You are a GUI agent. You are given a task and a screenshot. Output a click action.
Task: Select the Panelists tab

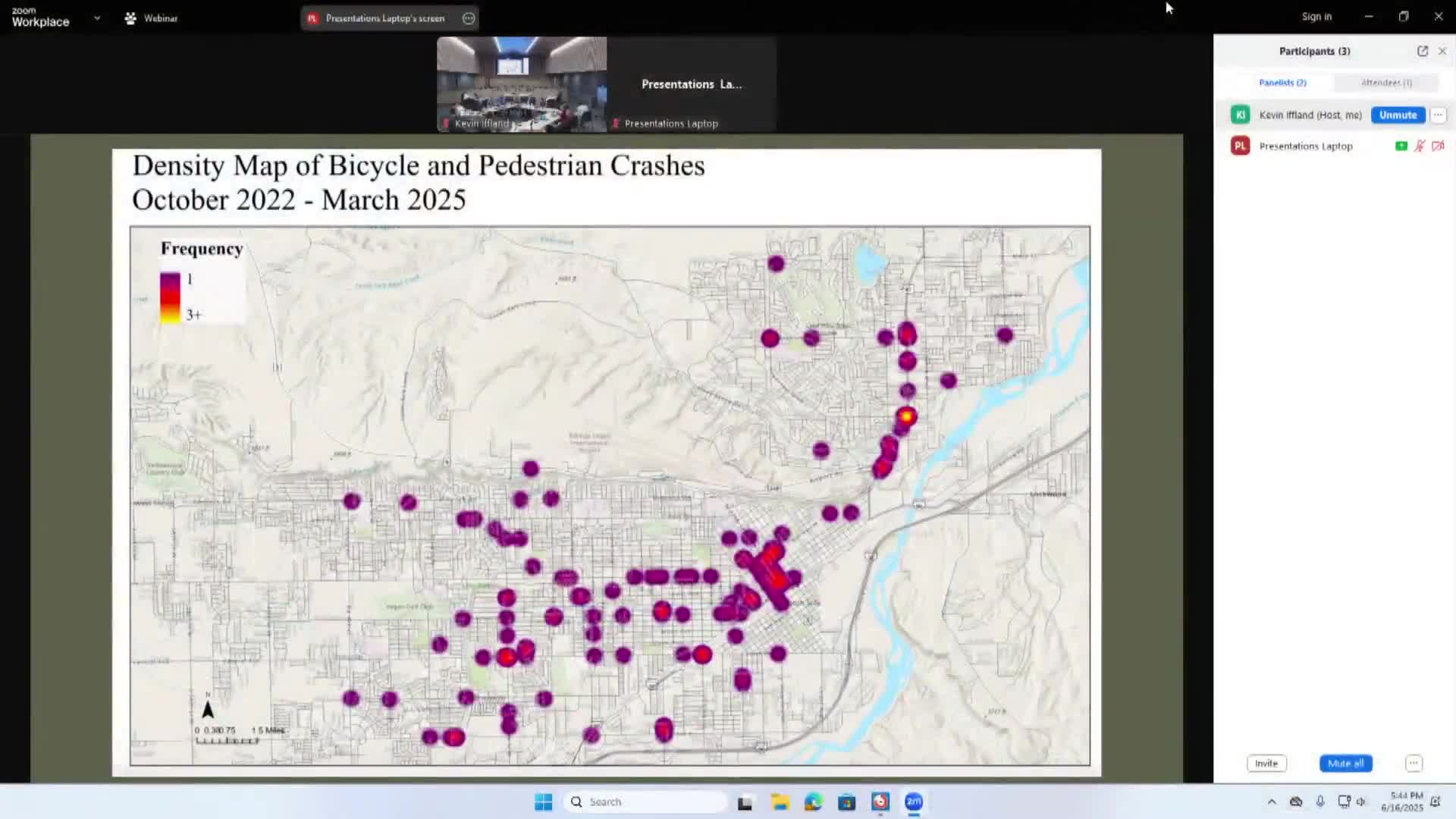click(1282, 83)
